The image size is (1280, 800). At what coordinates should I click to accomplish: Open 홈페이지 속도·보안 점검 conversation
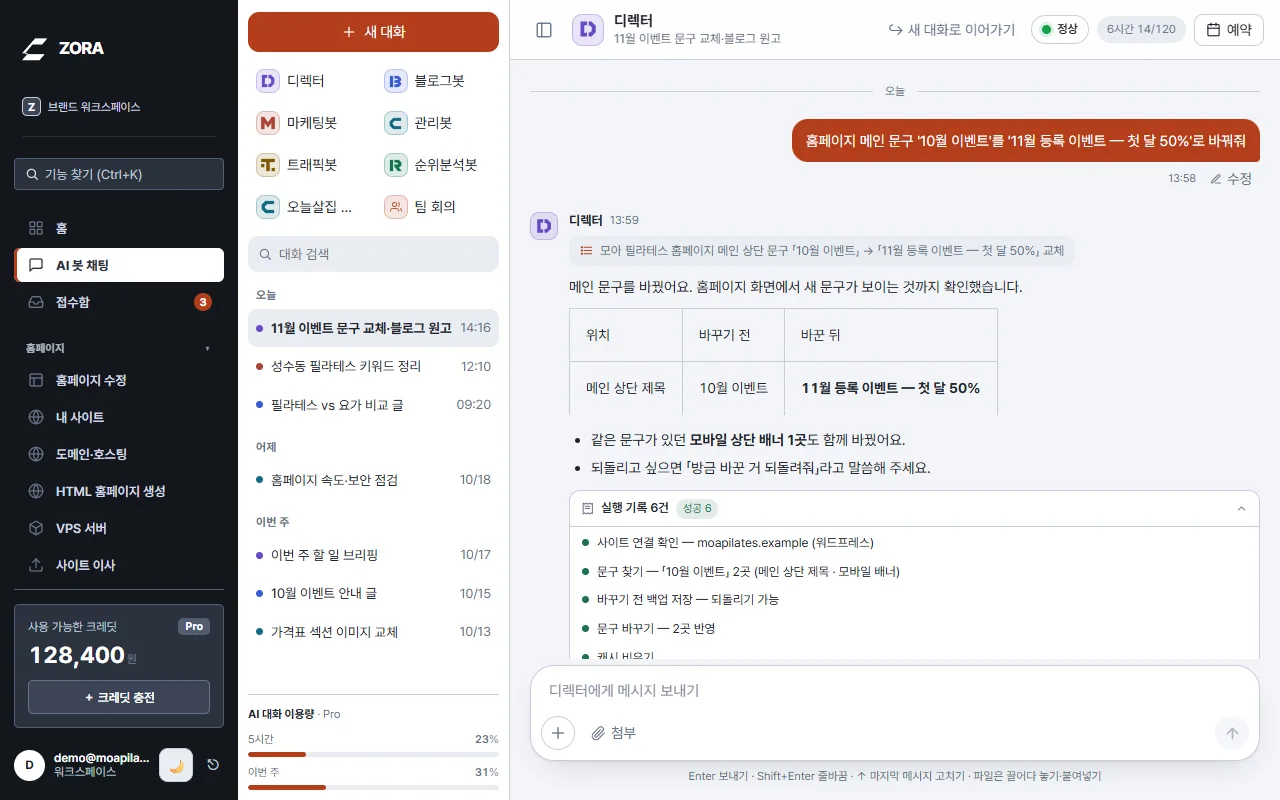point(373,480)
